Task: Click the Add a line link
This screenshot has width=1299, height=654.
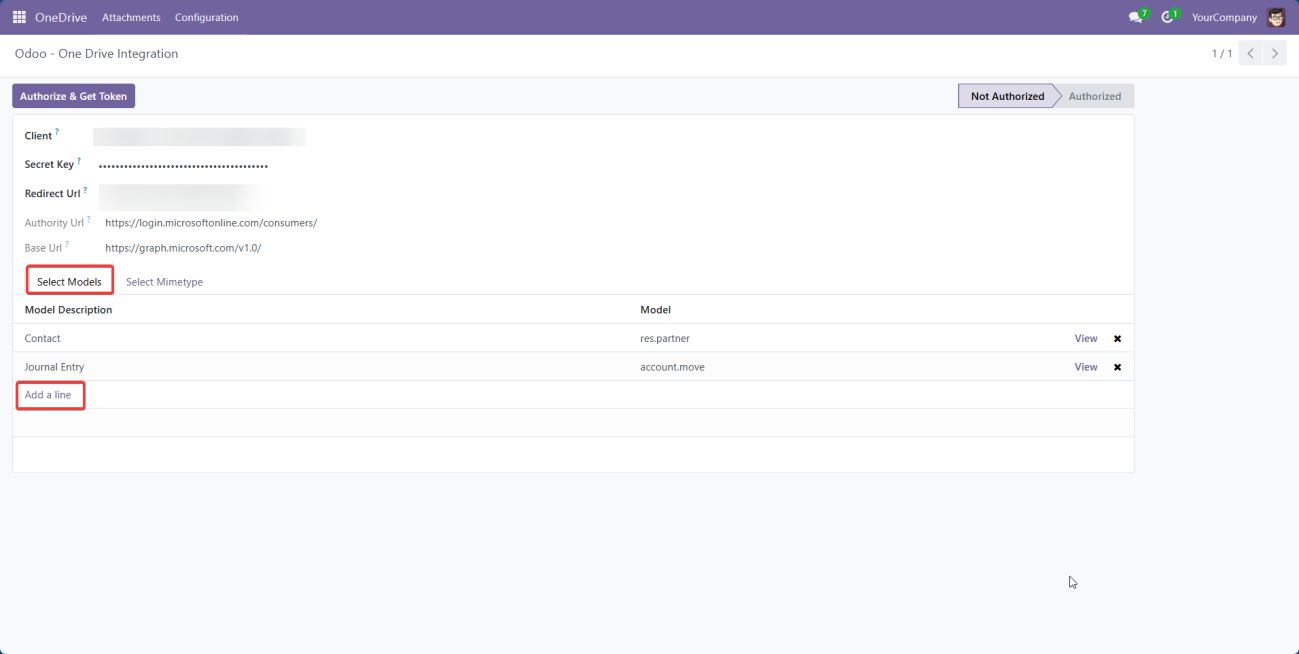Action: pos(48,395)
